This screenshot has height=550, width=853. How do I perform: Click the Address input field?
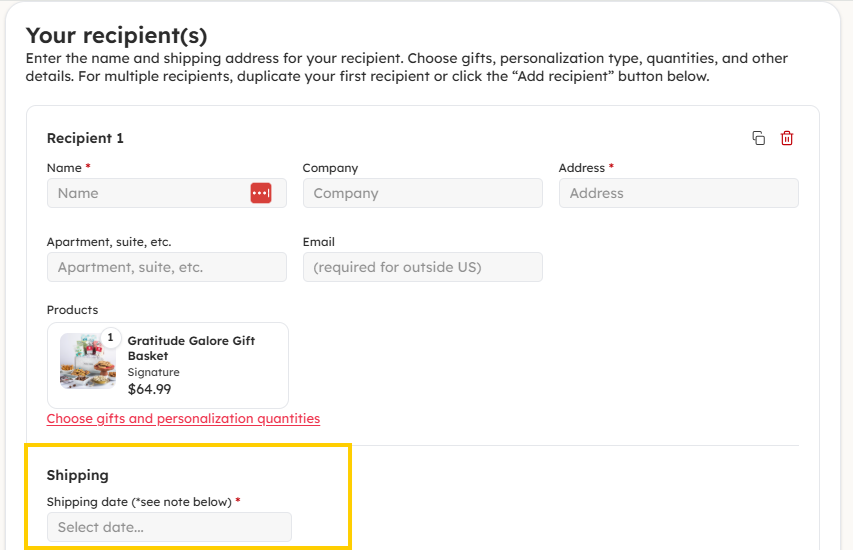coord(678,193)
